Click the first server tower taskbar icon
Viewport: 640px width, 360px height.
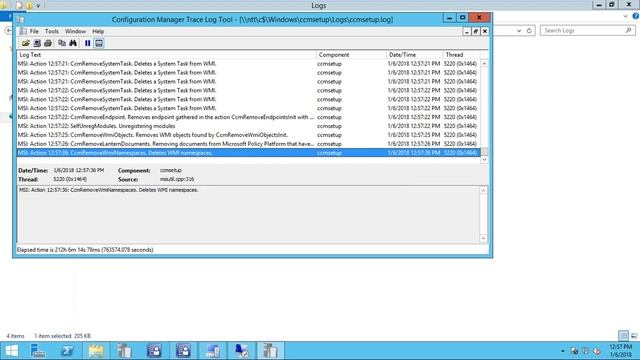[x=125, y=351]
